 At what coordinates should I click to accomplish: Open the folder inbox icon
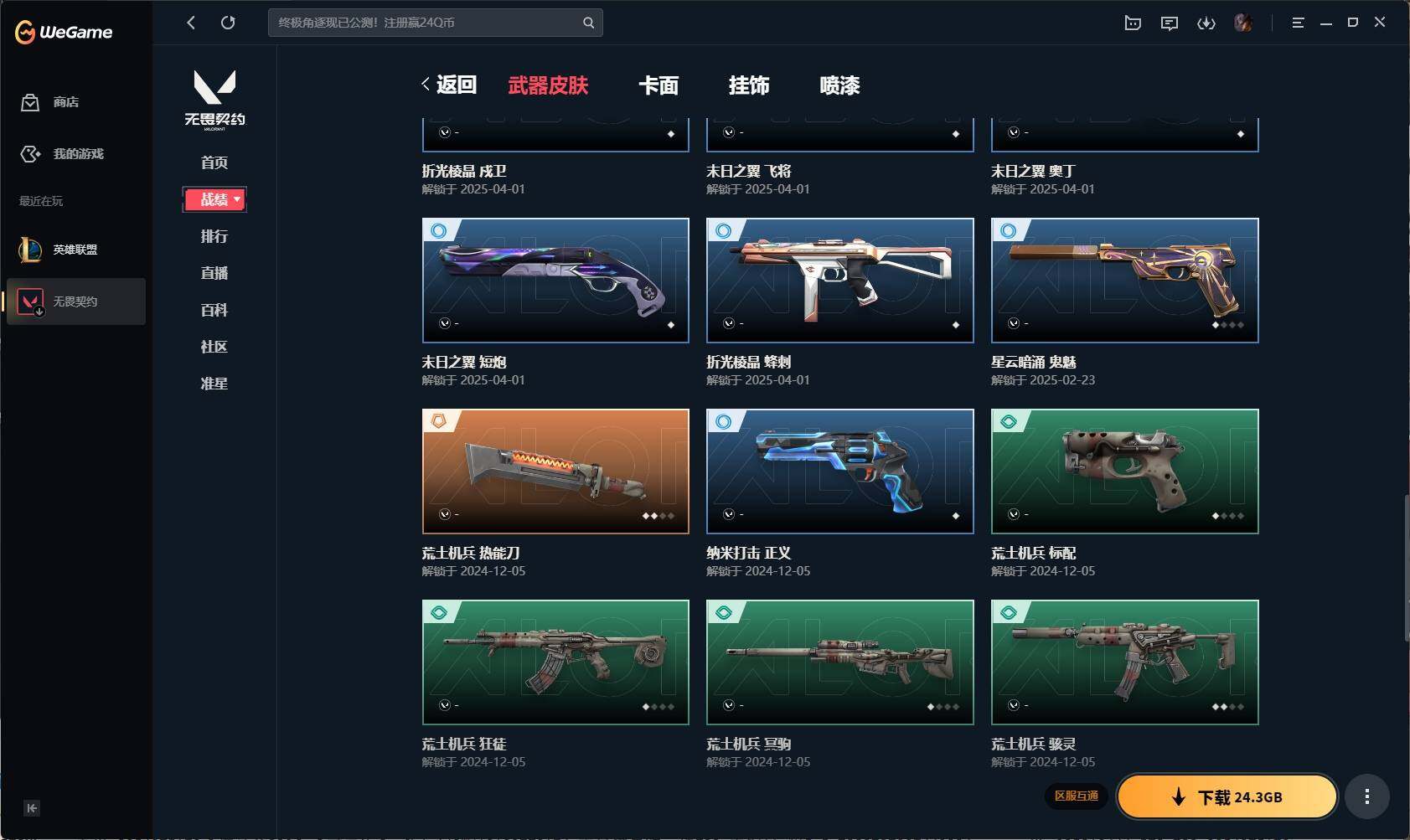tap(1133, 23)
